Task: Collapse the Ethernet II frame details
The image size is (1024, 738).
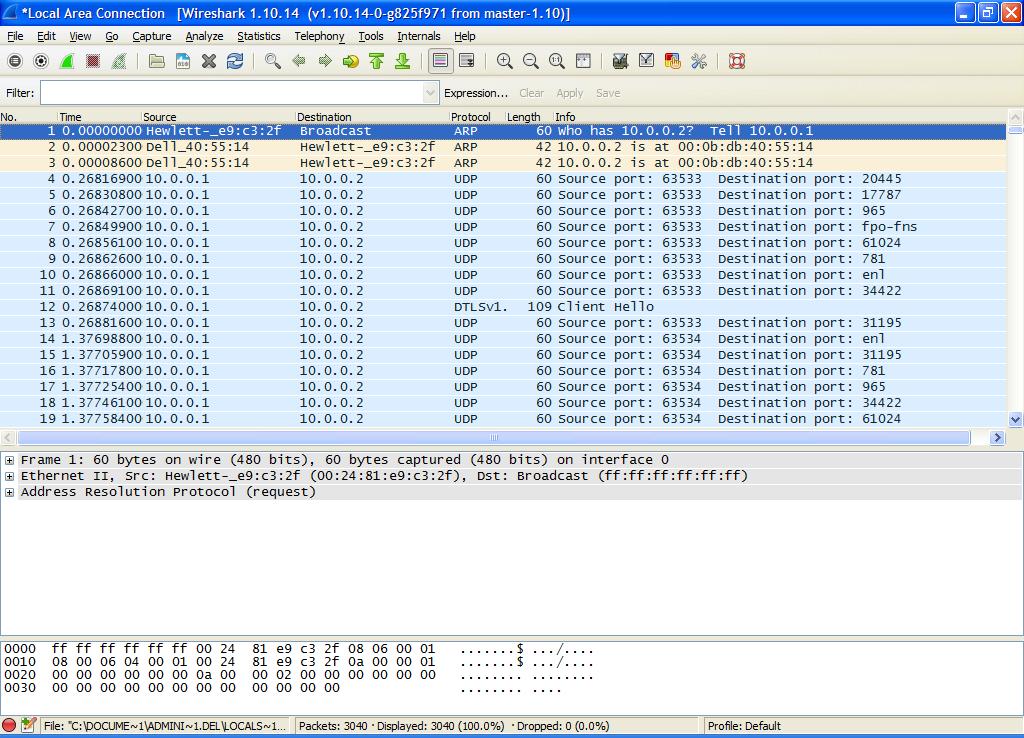Action: click(9, 476)
